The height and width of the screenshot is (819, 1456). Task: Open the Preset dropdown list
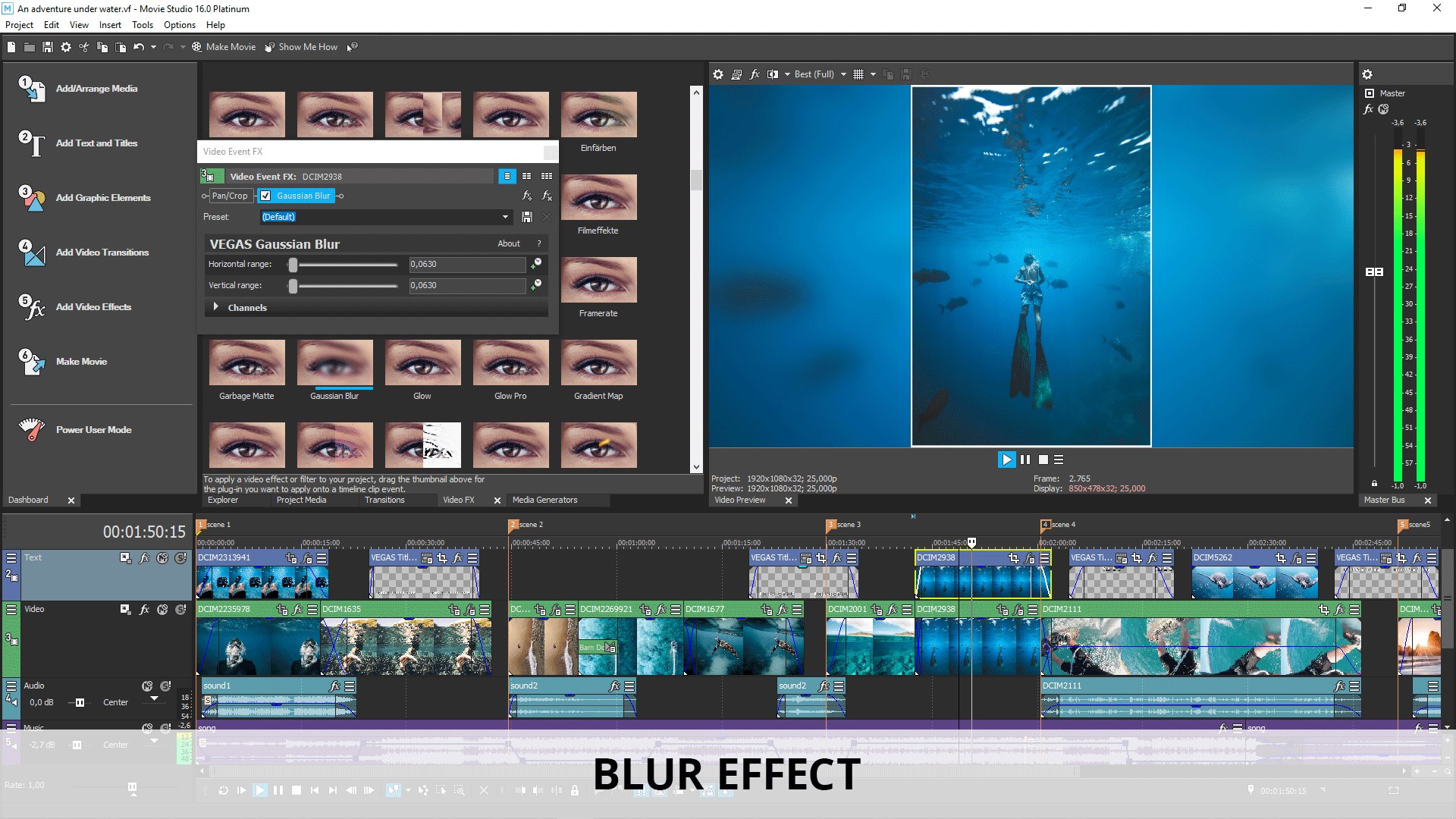[505, 217]
